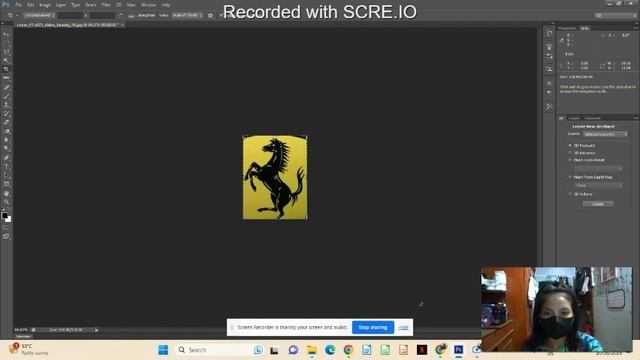Select the Hand tool
Viewport: 640px width, 360px height.
click(x=6, y=193)
